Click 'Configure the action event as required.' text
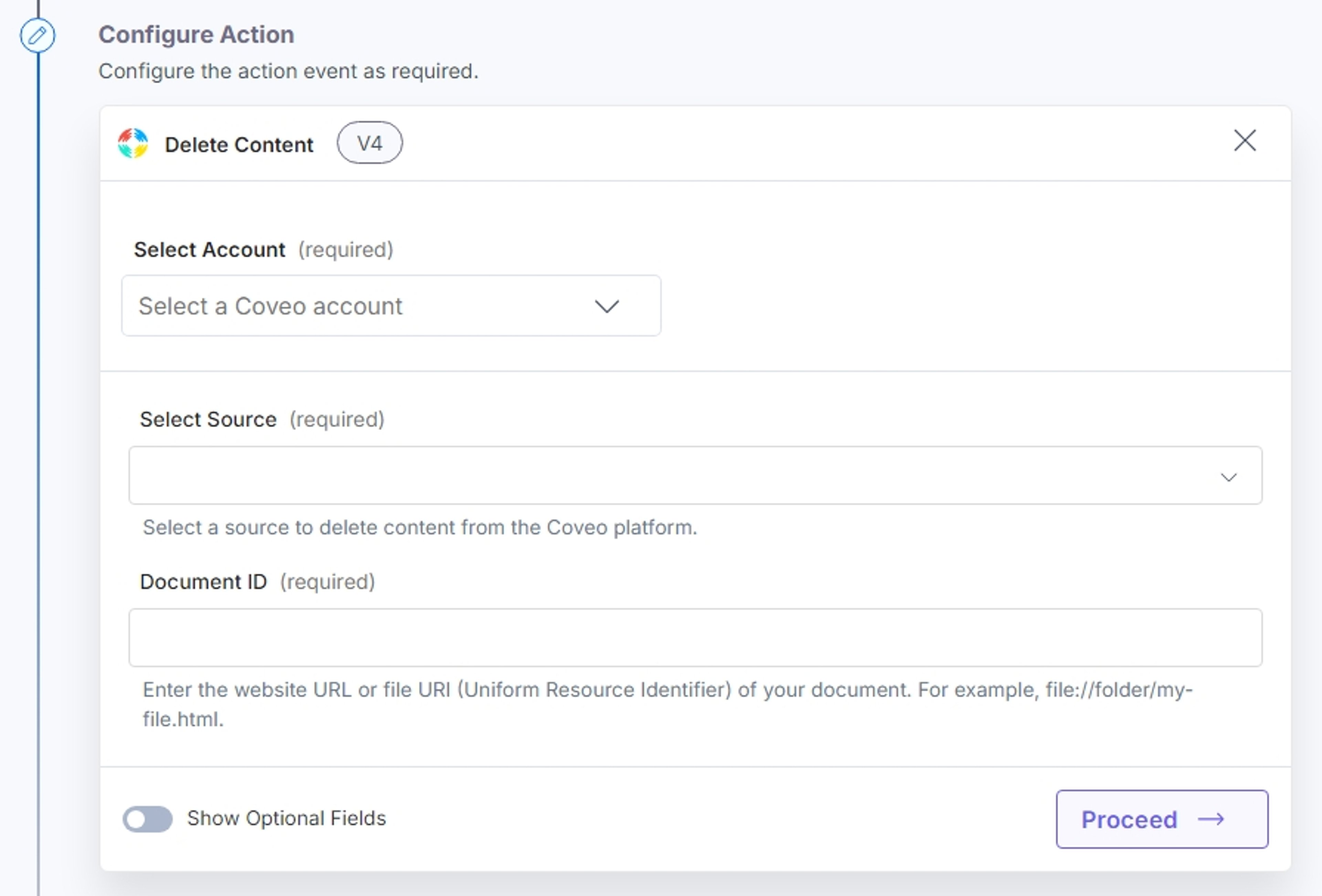 (288, 72)
